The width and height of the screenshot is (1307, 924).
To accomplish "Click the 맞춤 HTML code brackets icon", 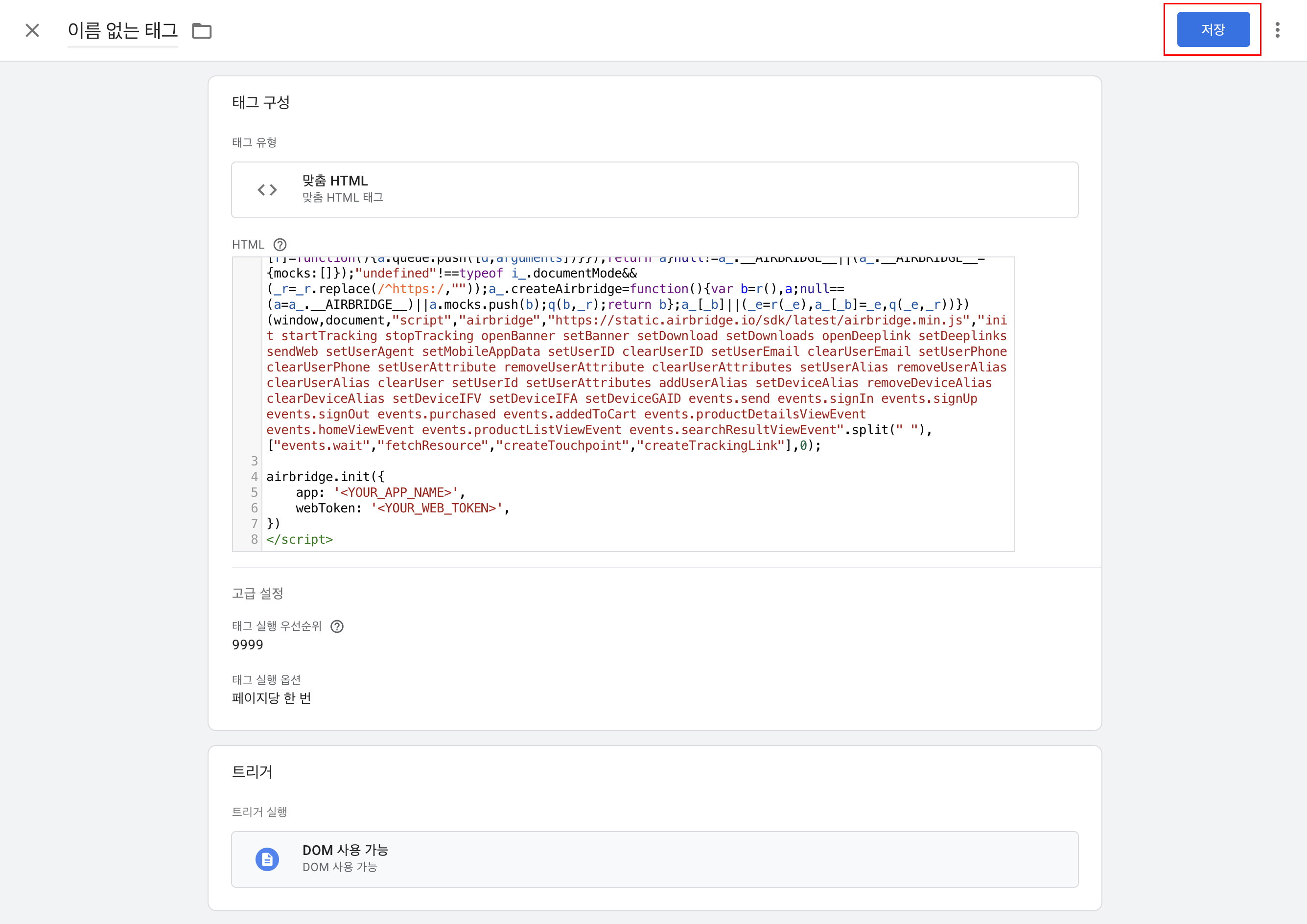I will click(x=267, y=189).
